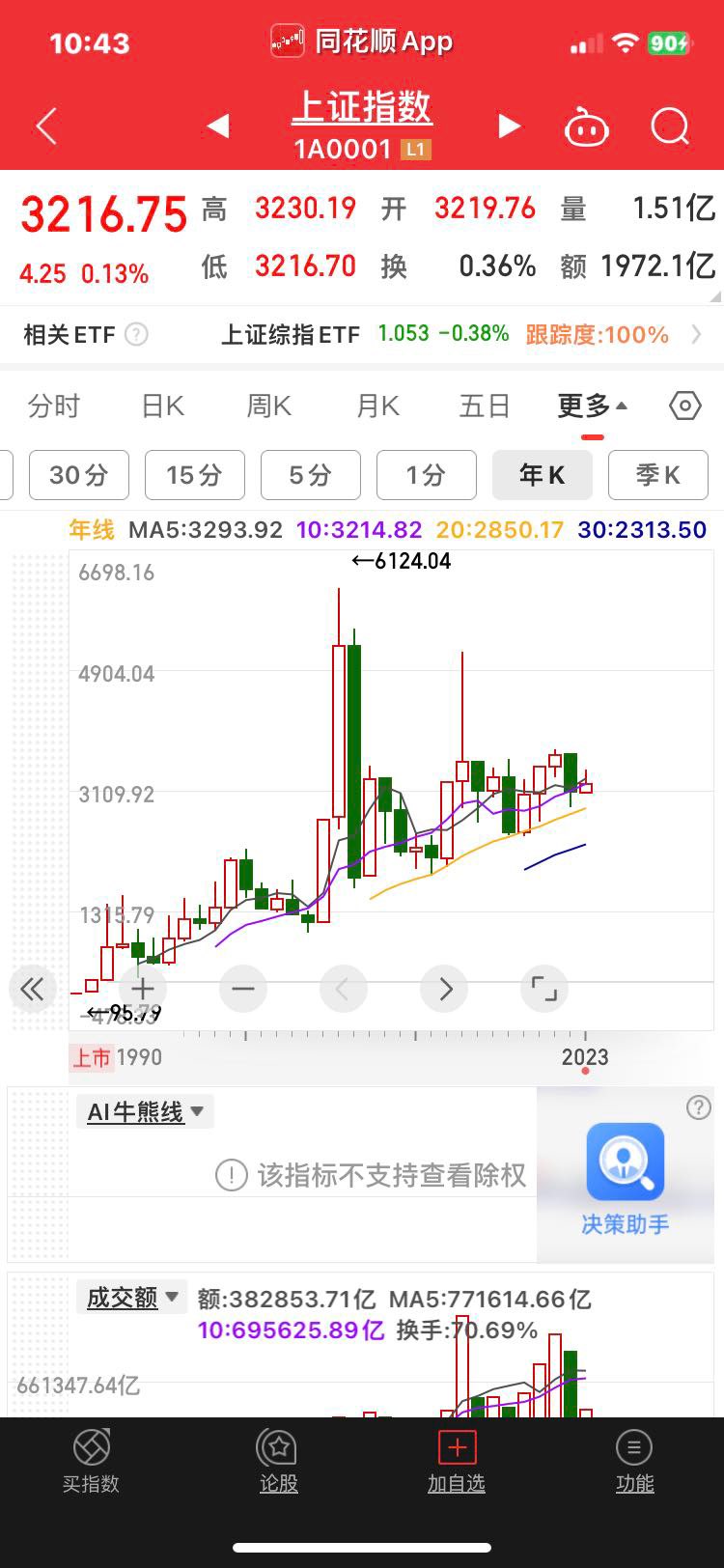The width and height of the screenshot is (724, 1568).
Task: Open 上证综指ETF link
Action: (x=291, y=335)
